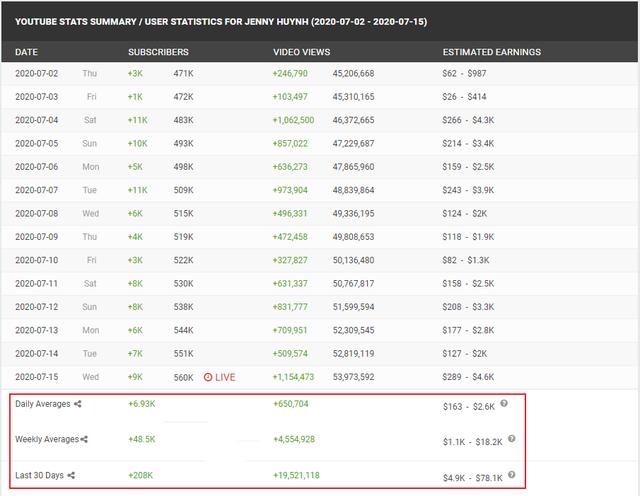This screenshot has width=640, height=496.
Task: Click the +4,554,928 weekly views average
Action: [x=294, y=440]
